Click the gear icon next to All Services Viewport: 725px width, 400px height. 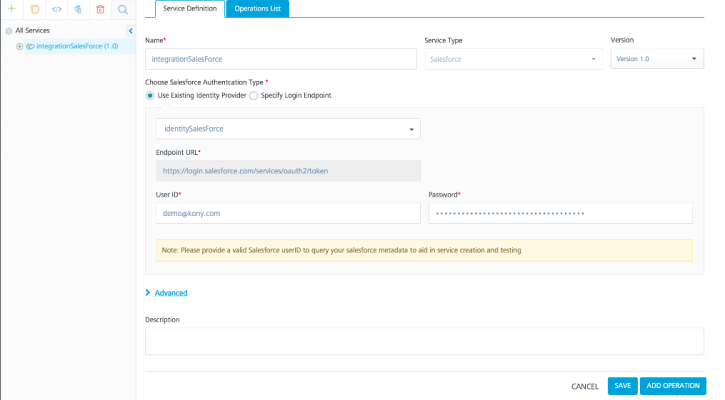[x=9, y=31]
